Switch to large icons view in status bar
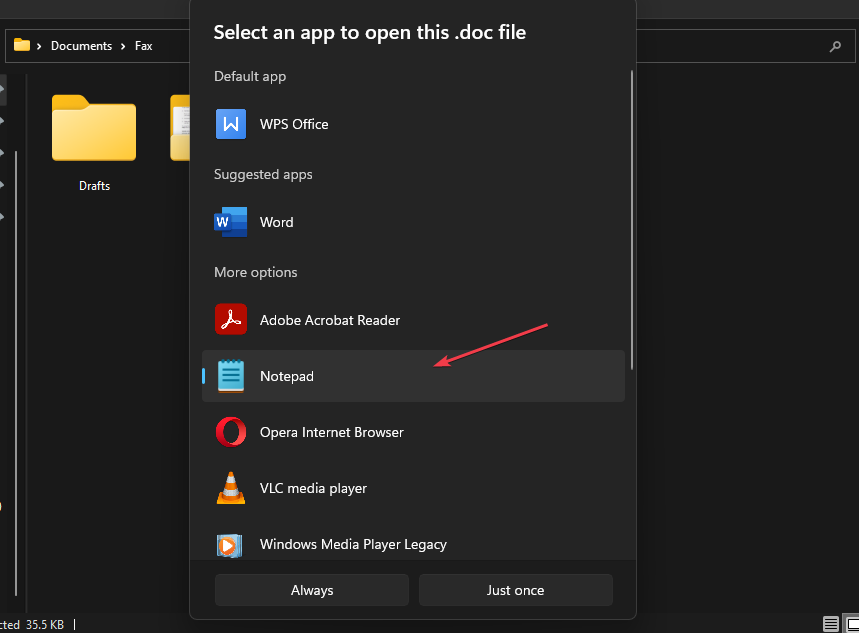This screenshot has width=859, height=633. click(850, 624)
